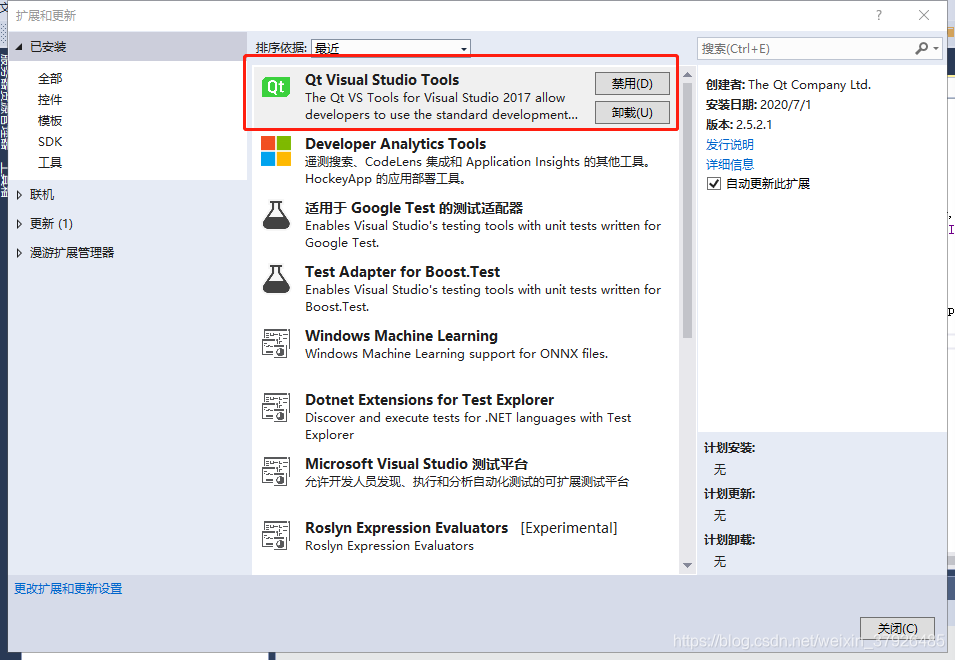The height and width of the screenshot is (660, 955).
Task: Select the 工具 tree item
Action: (x=50, y=163)
